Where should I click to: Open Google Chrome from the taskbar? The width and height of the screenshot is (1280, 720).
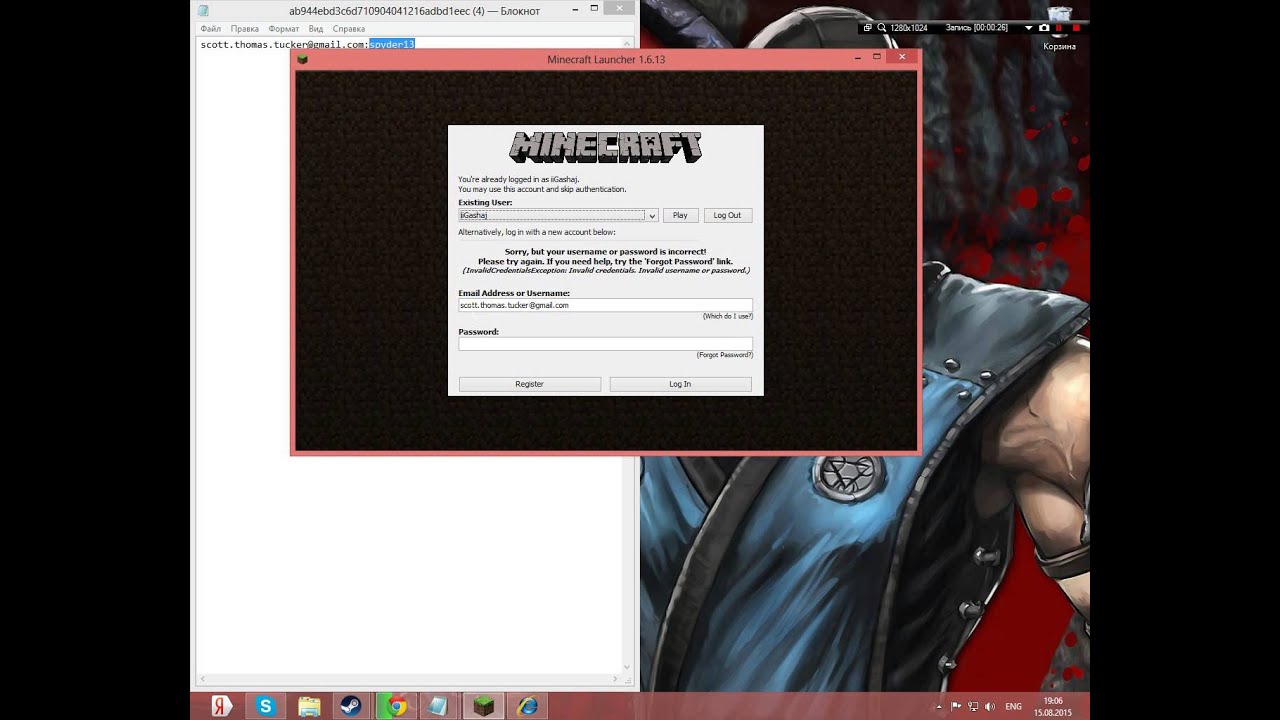(397, 706)
